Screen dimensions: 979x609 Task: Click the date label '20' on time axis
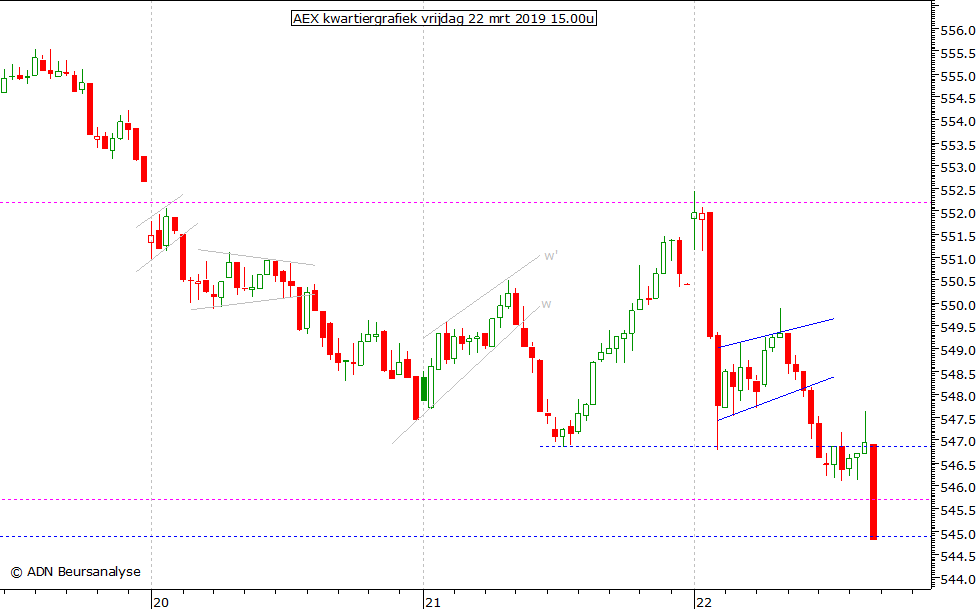tap(160, 603)
